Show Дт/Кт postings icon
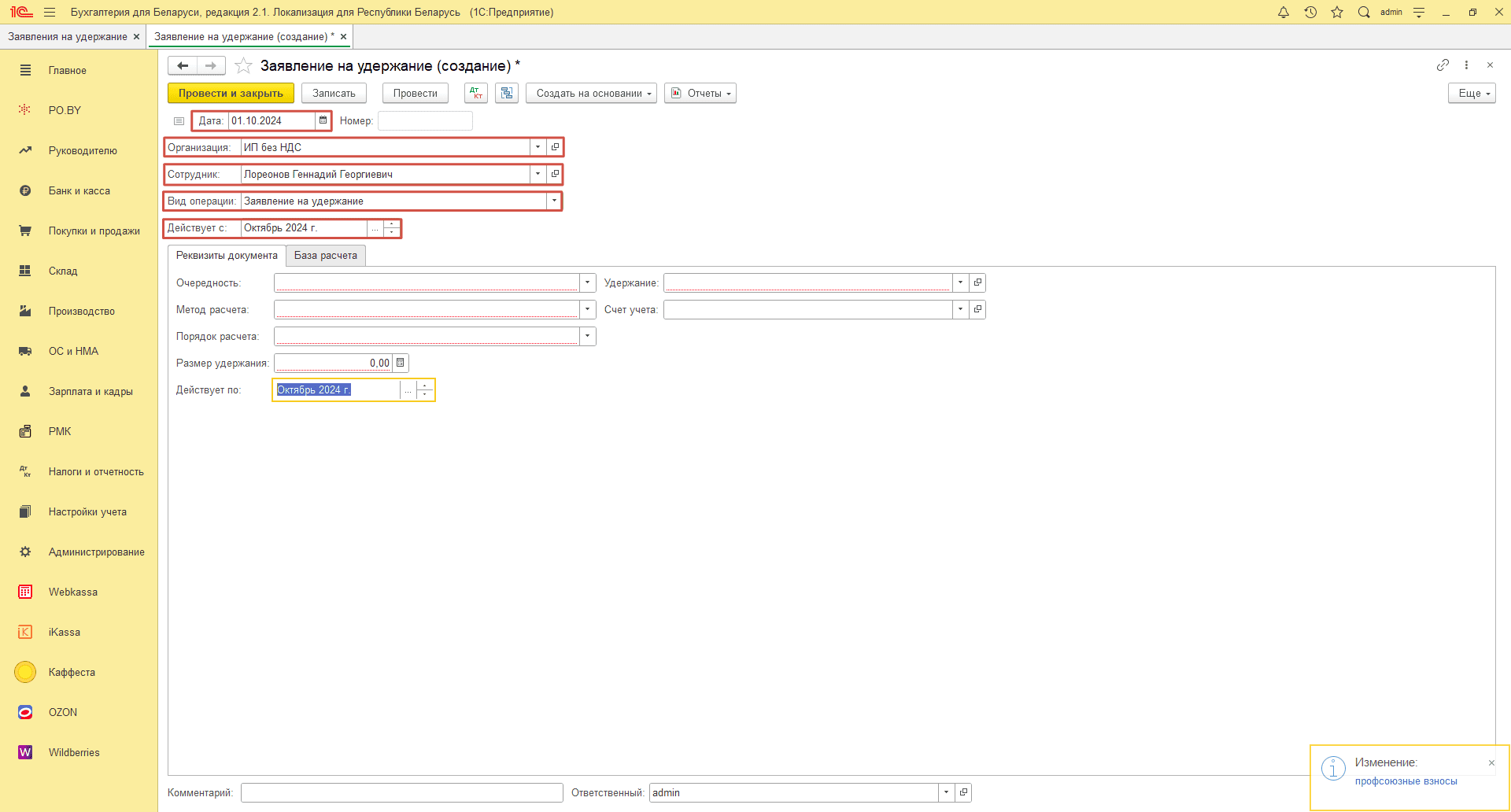Viewport: 1511px width, 812px height. (476, 93)
